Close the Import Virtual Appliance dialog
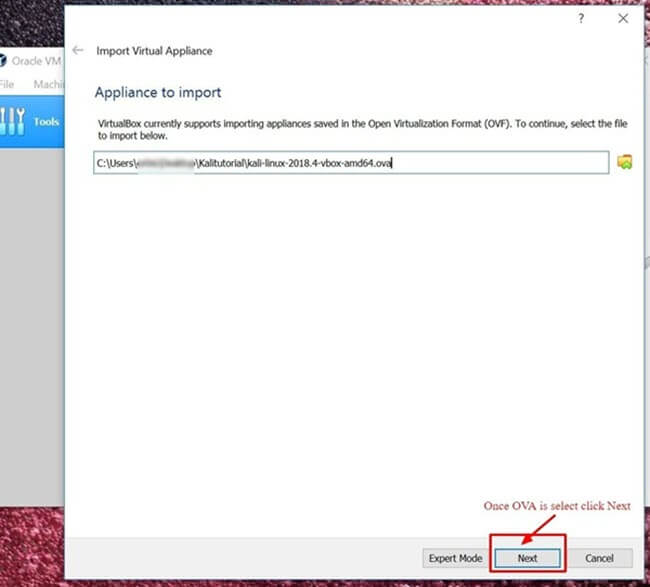The height and width of the screenshot is (587, 650). 623,19
